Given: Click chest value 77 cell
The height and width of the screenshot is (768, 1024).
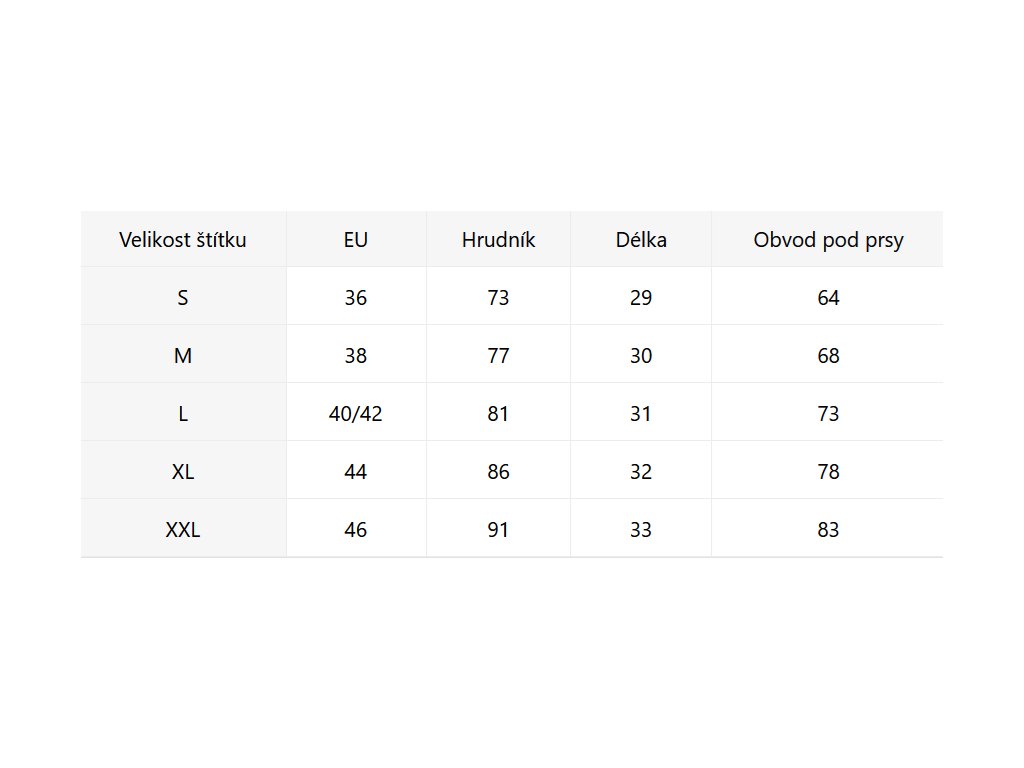Looking at the screenshot, I should (x=498, y=356).
